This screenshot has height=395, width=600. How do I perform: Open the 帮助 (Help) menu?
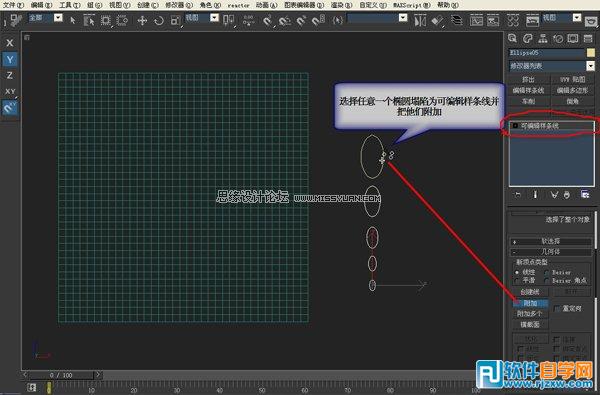point(448,5)
